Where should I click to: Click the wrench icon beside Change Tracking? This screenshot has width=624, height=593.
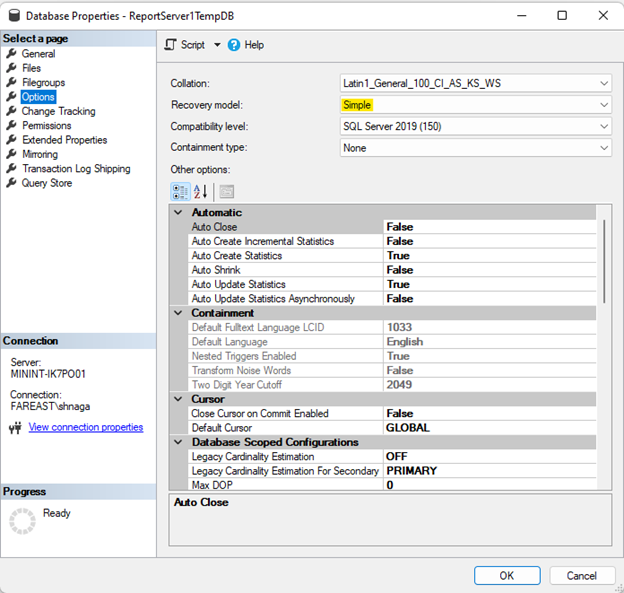[12, 111]
